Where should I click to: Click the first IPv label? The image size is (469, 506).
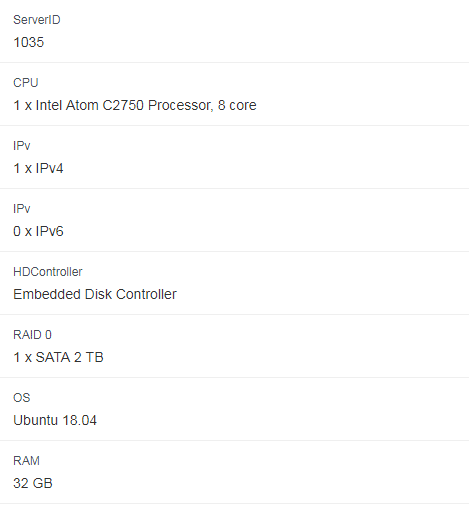[22, 146]
